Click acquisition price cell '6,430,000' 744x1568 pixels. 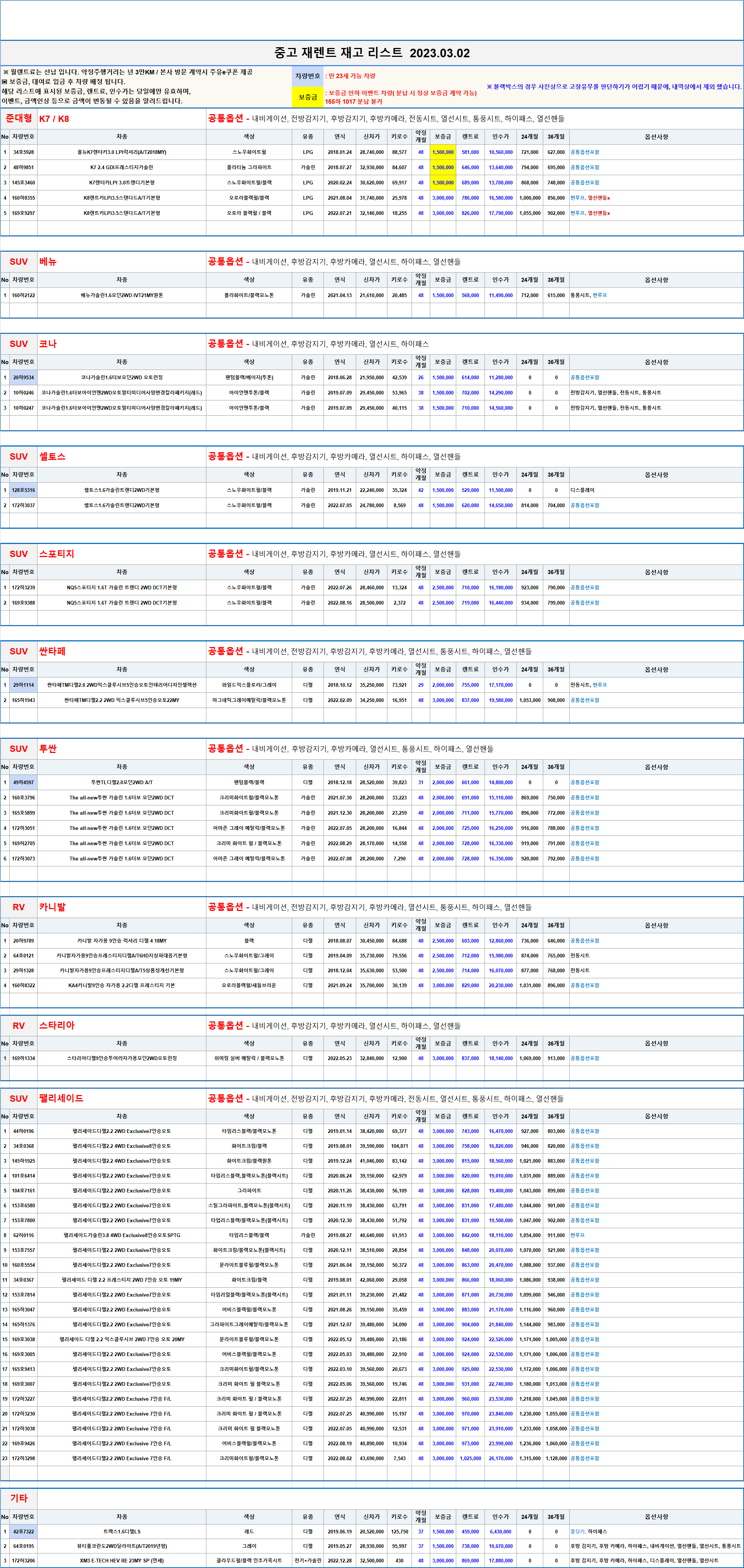pyautogui.click(x=500, y=1531)
